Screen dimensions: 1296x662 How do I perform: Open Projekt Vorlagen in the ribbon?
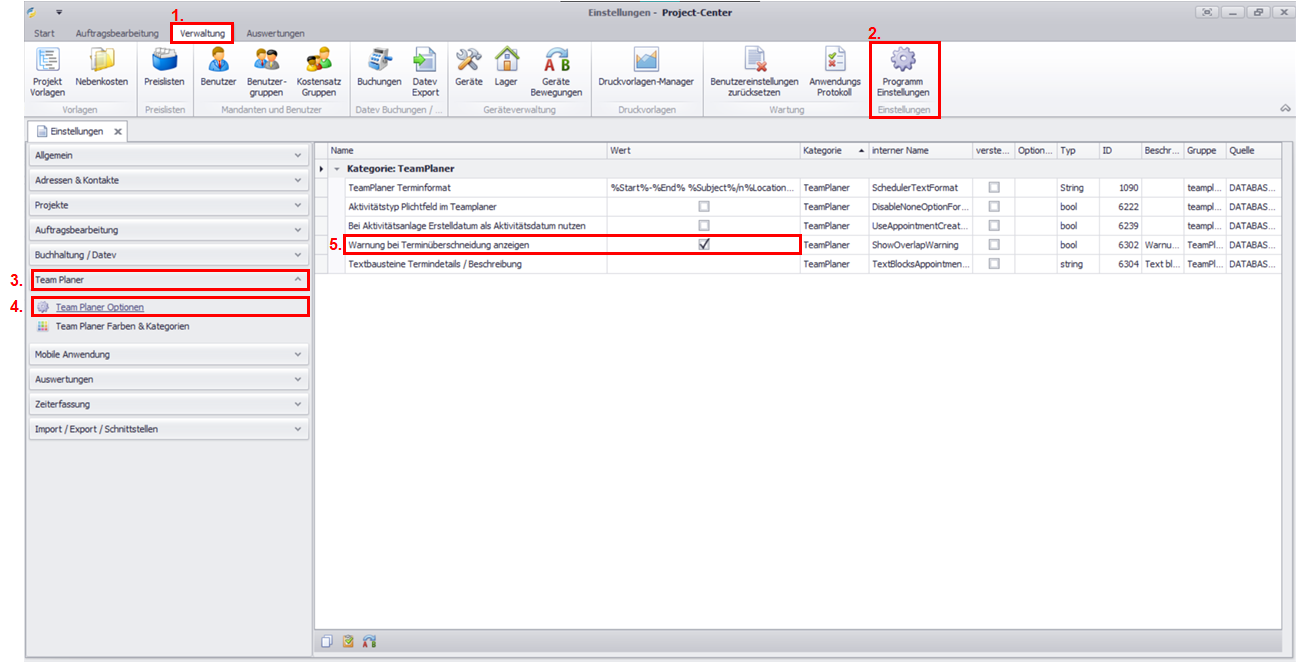tap(47, 71)
